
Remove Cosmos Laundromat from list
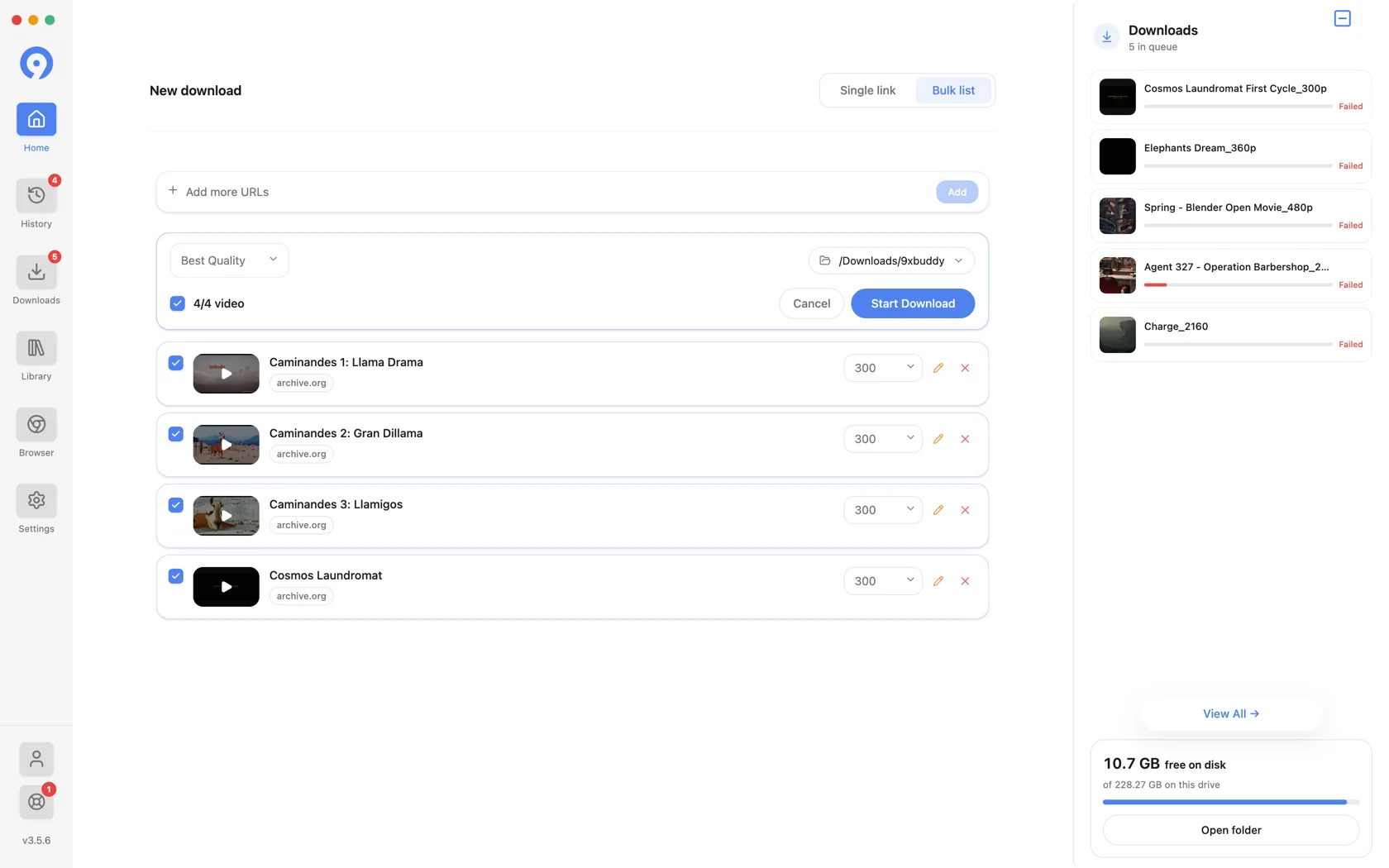click(965, 581)
